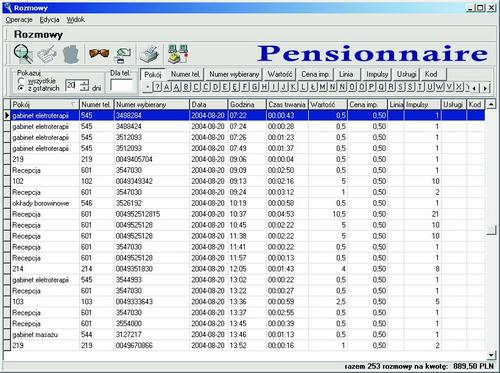Click the status bar total '889,50 PLN'
Viewport: 500px width, 373px height.
coord(473,366)
